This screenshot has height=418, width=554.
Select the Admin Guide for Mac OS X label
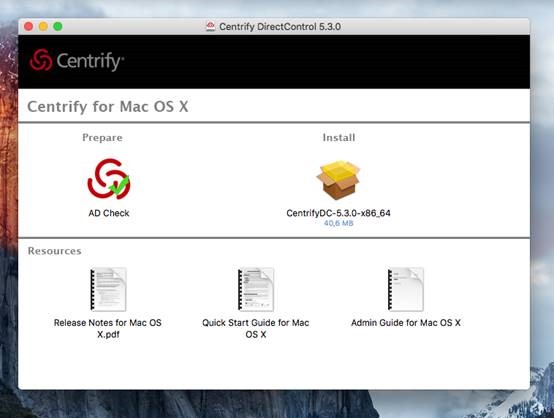coord(406,323)
